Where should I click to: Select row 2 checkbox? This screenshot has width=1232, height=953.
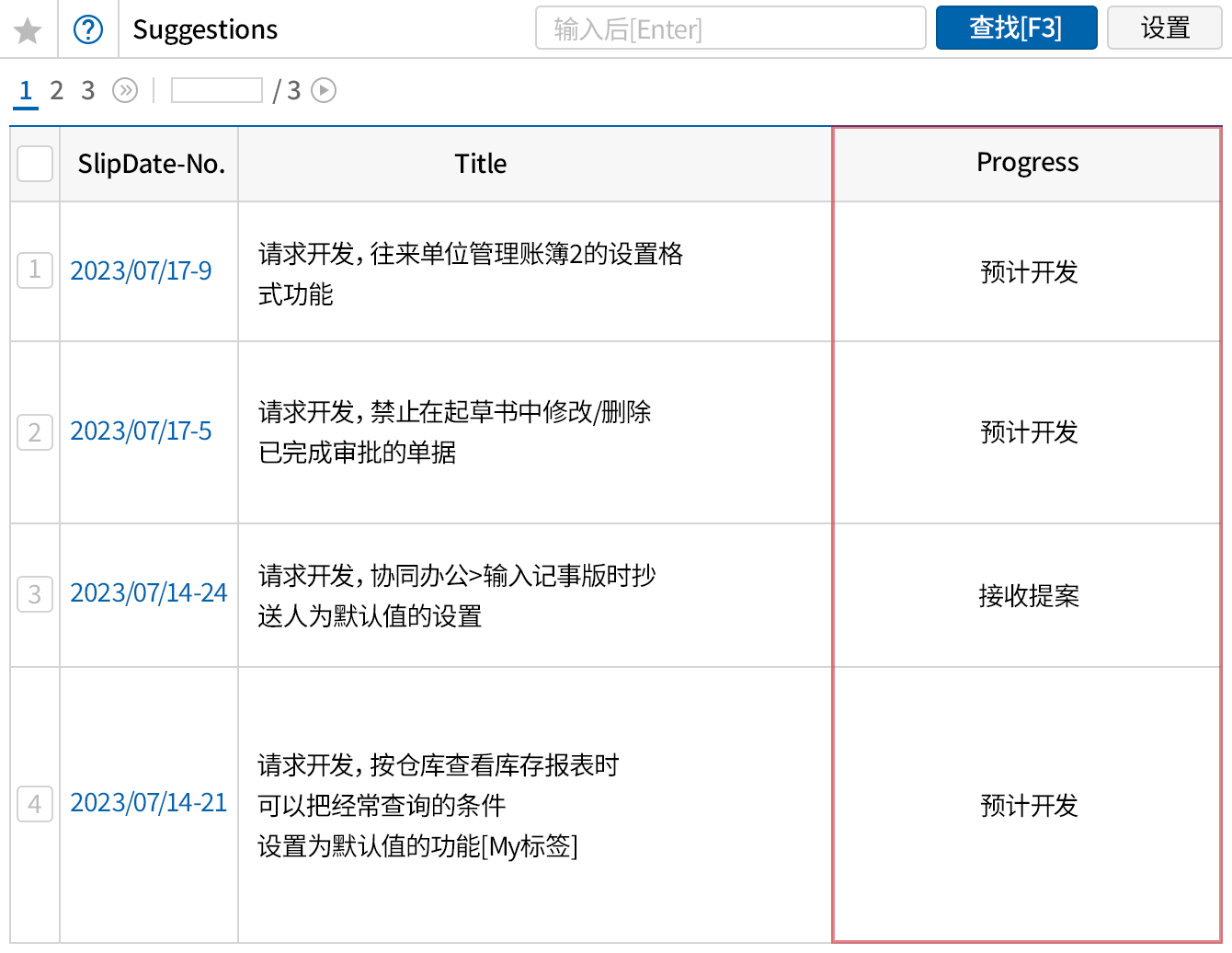click(x=35, y=431)
